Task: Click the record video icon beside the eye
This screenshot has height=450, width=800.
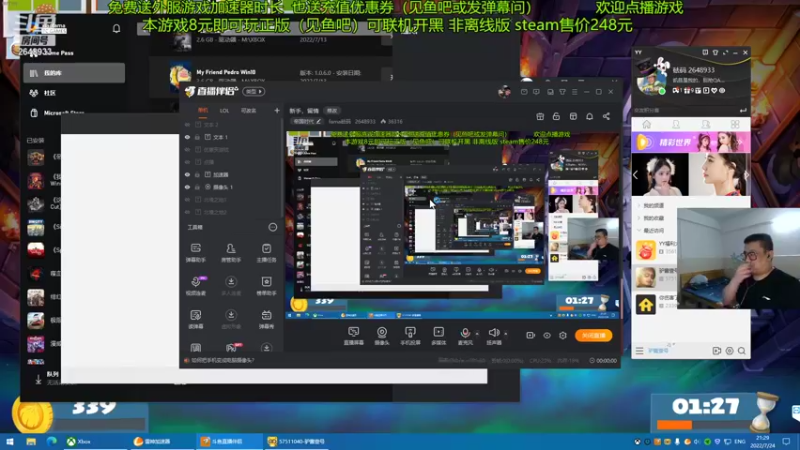Action: (531, 335)
